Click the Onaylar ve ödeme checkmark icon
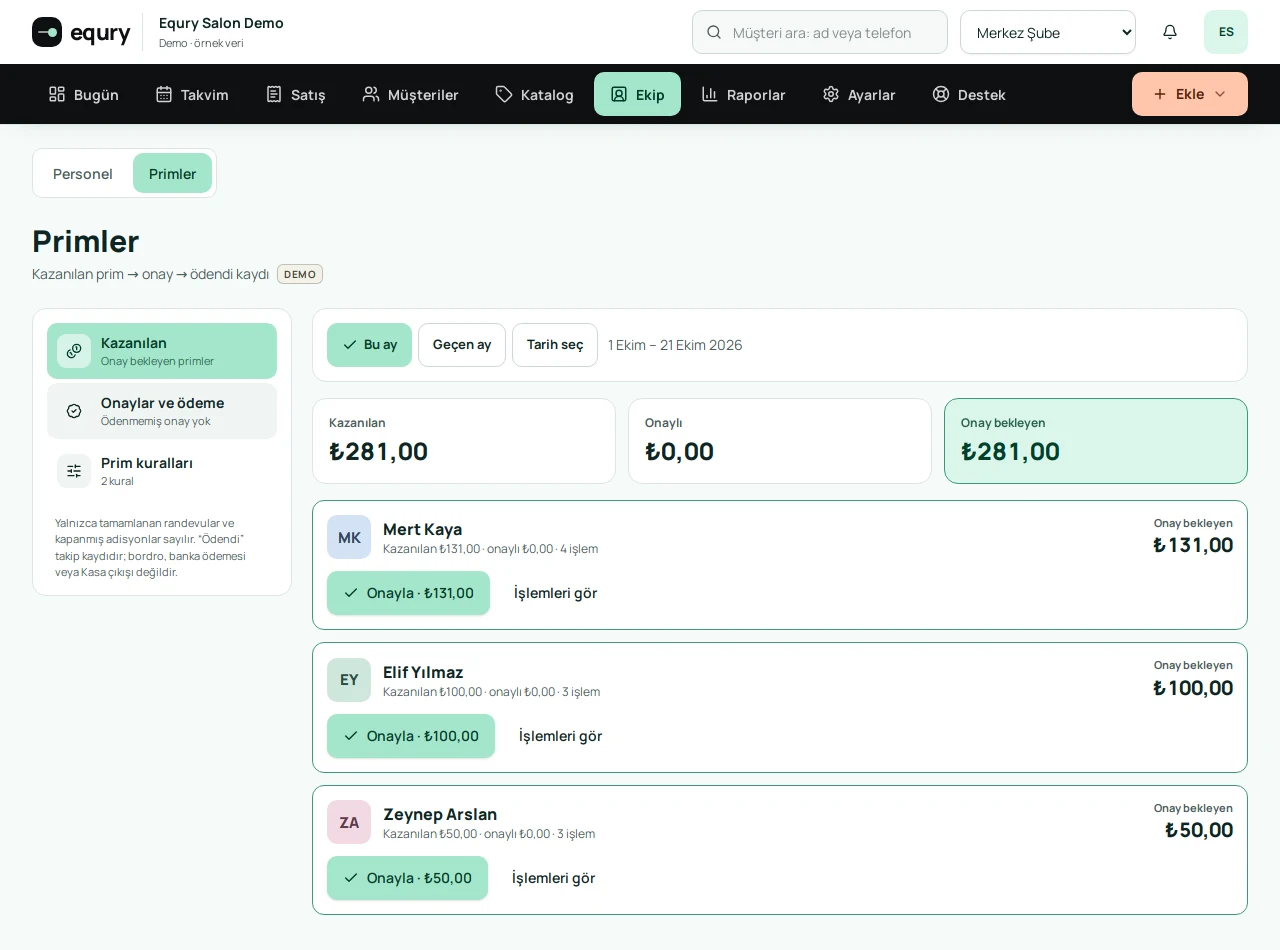 [74, 411]
